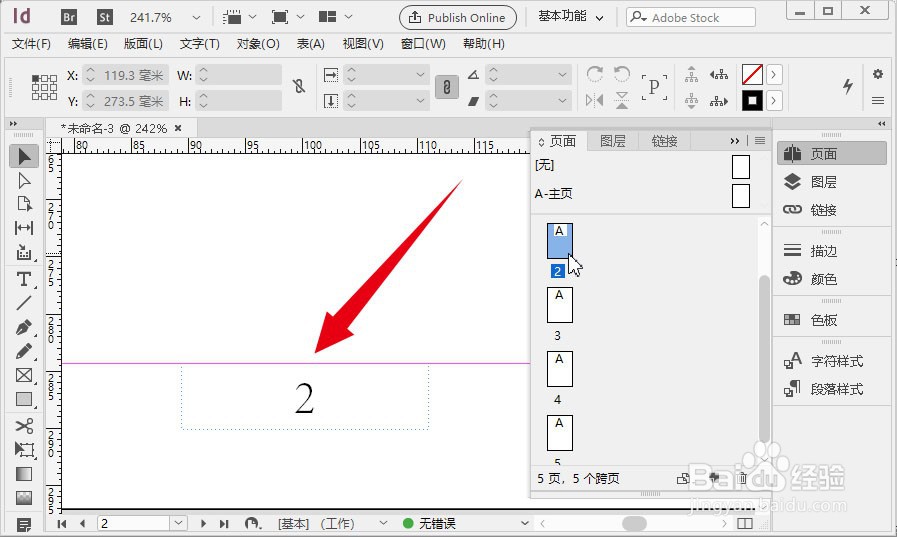Select the Scissors tool
This screenshot has width=897, height=537.
24,425
